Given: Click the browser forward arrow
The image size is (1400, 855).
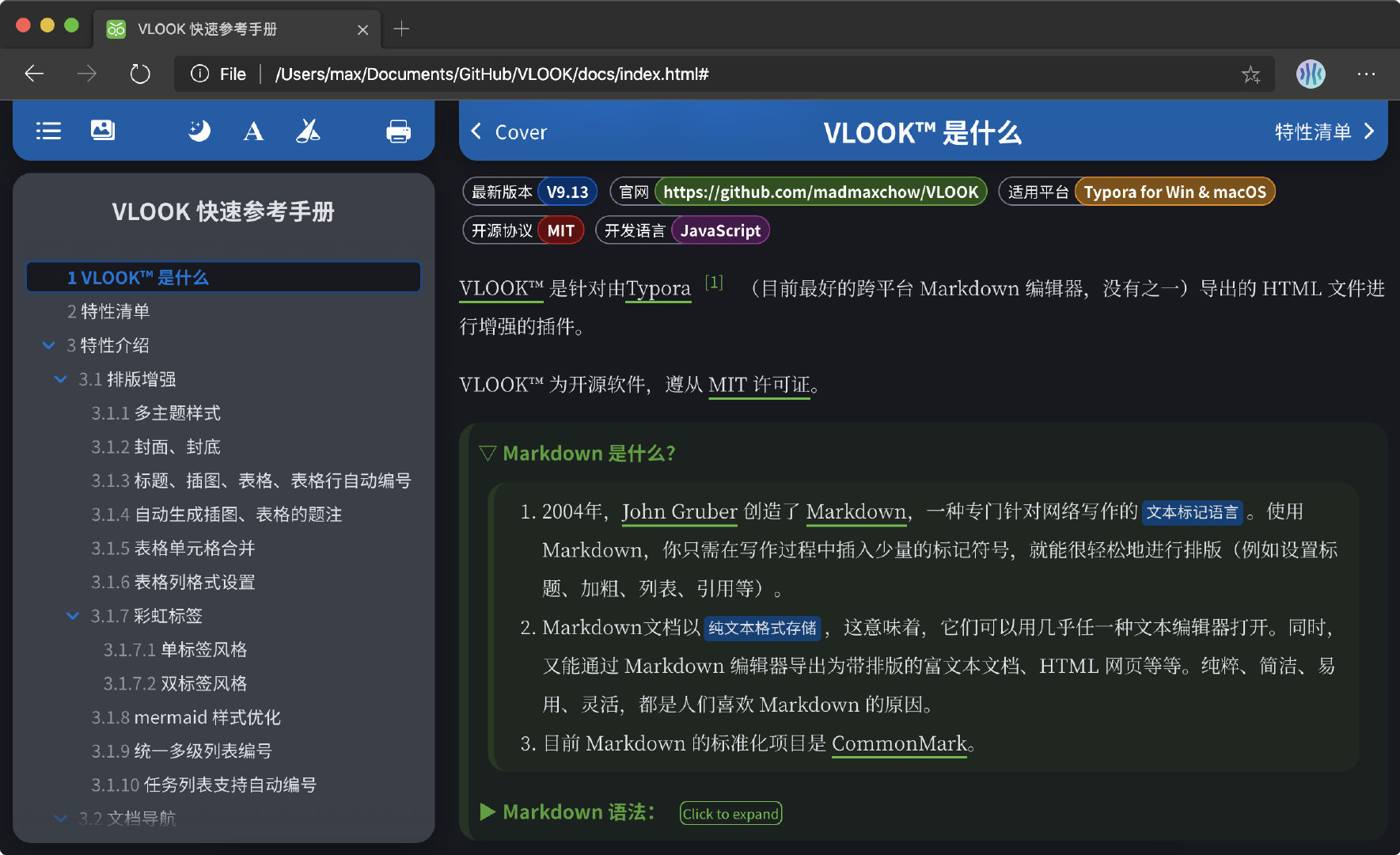Looking at the screenshot, I should (86, 74).
